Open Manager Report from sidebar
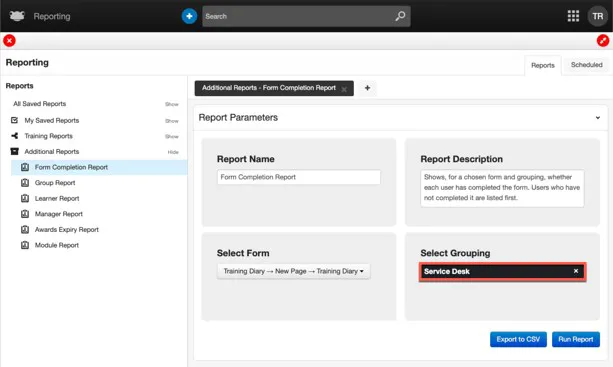This screenshot has width=613, height=367. coord(59,214)
